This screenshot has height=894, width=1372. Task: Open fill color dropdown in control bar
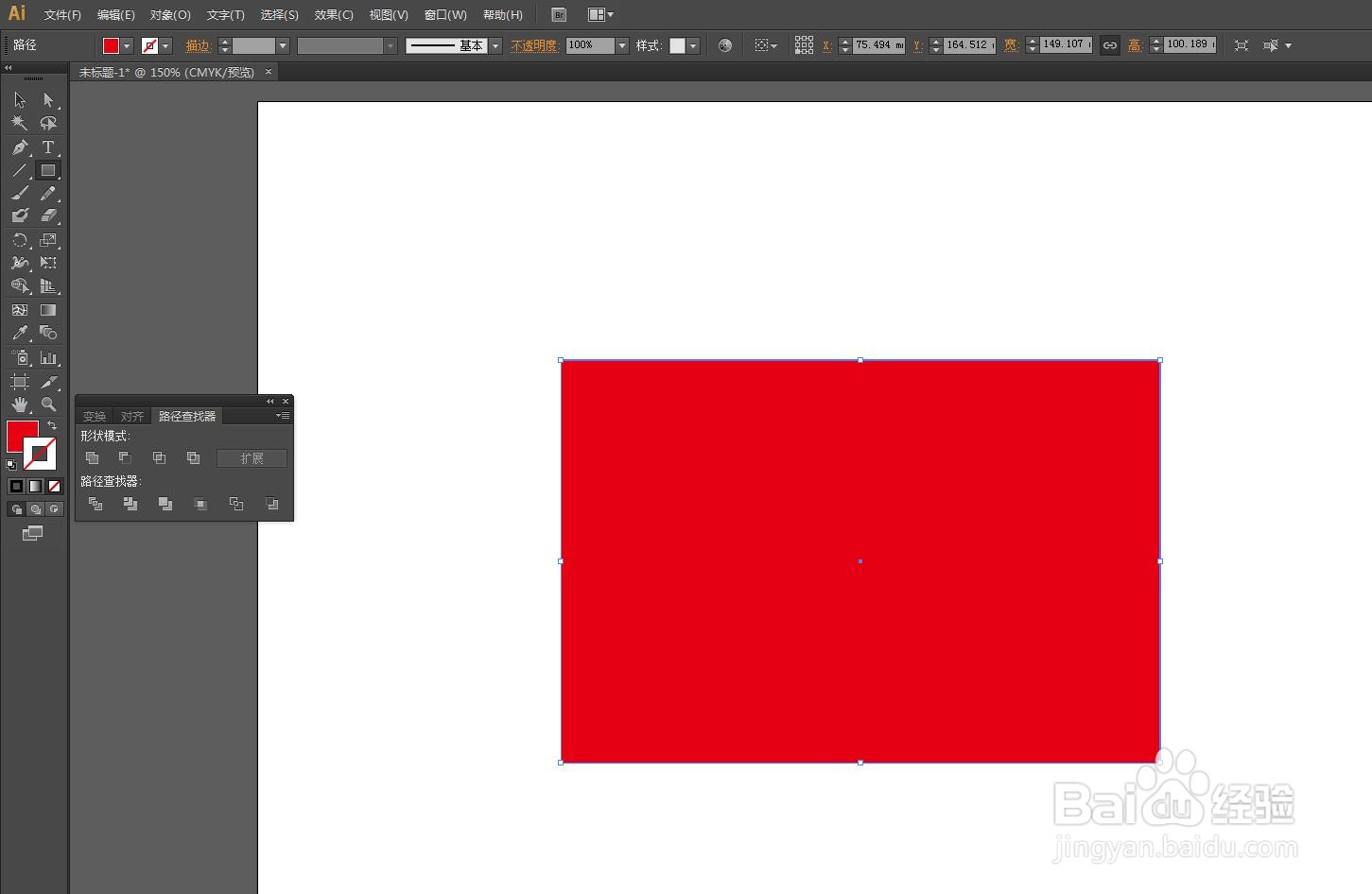point(128,45)
